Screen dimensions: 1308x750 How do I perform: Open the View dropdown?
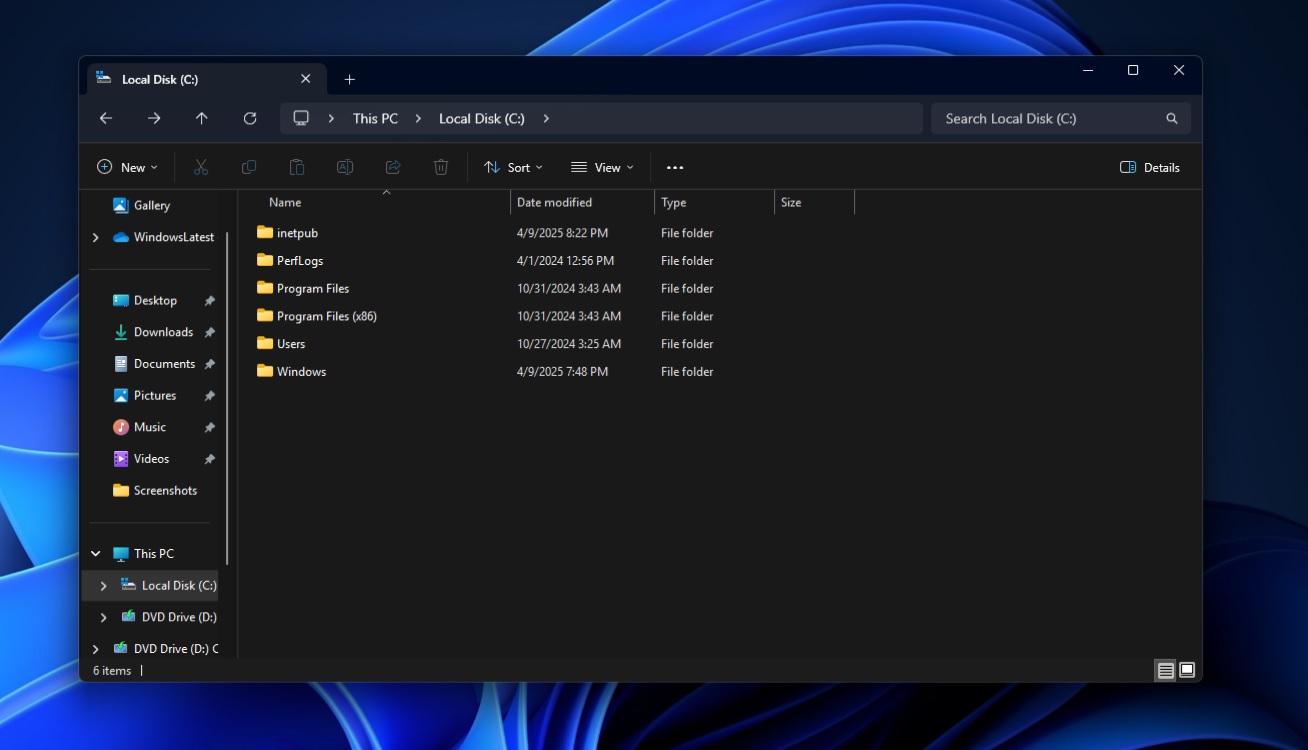tap(602, 167)
